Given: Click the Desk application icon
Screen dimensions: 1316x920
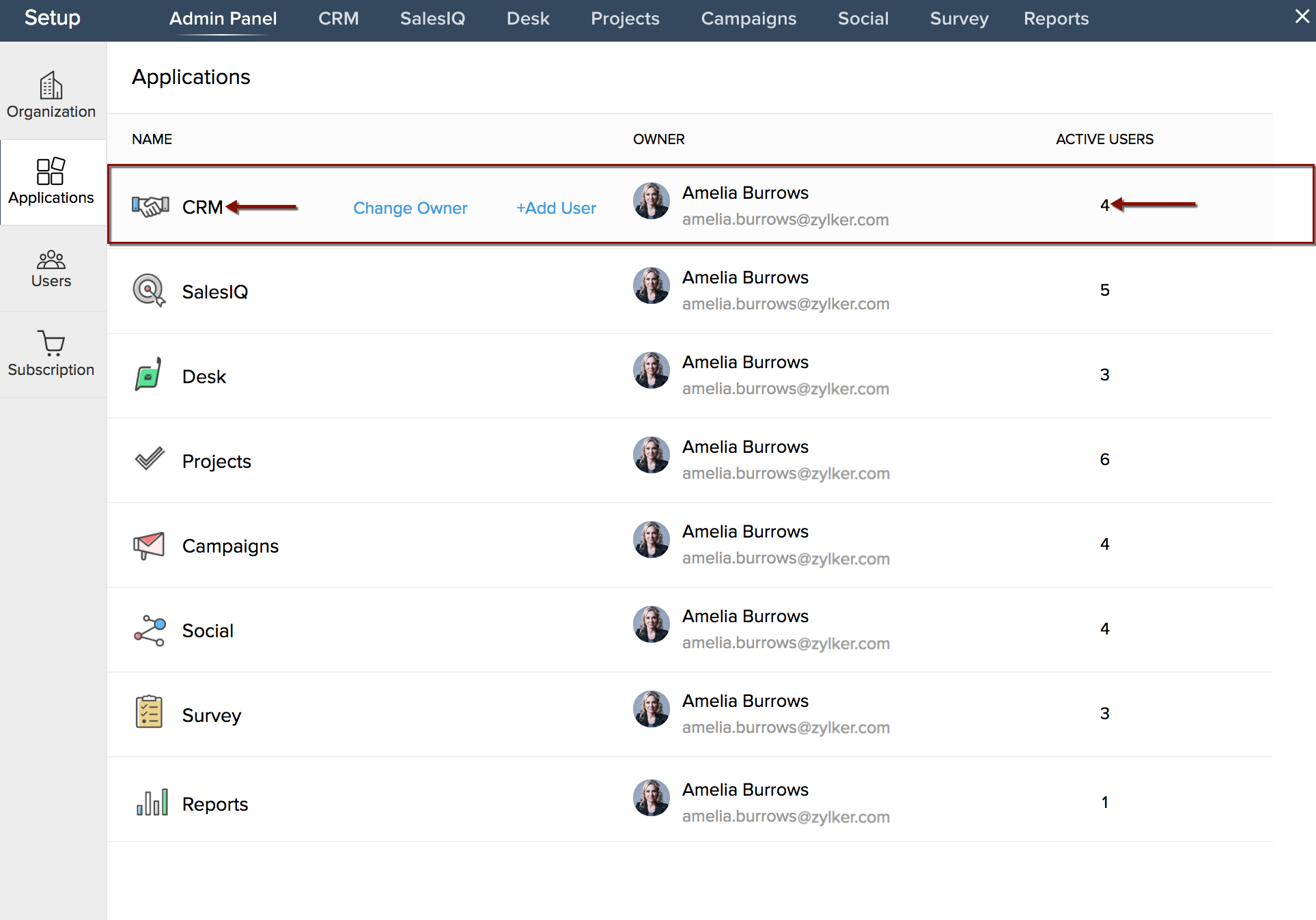Looking at the screenshot, I should pyautogui.click(x=148, y=375).
